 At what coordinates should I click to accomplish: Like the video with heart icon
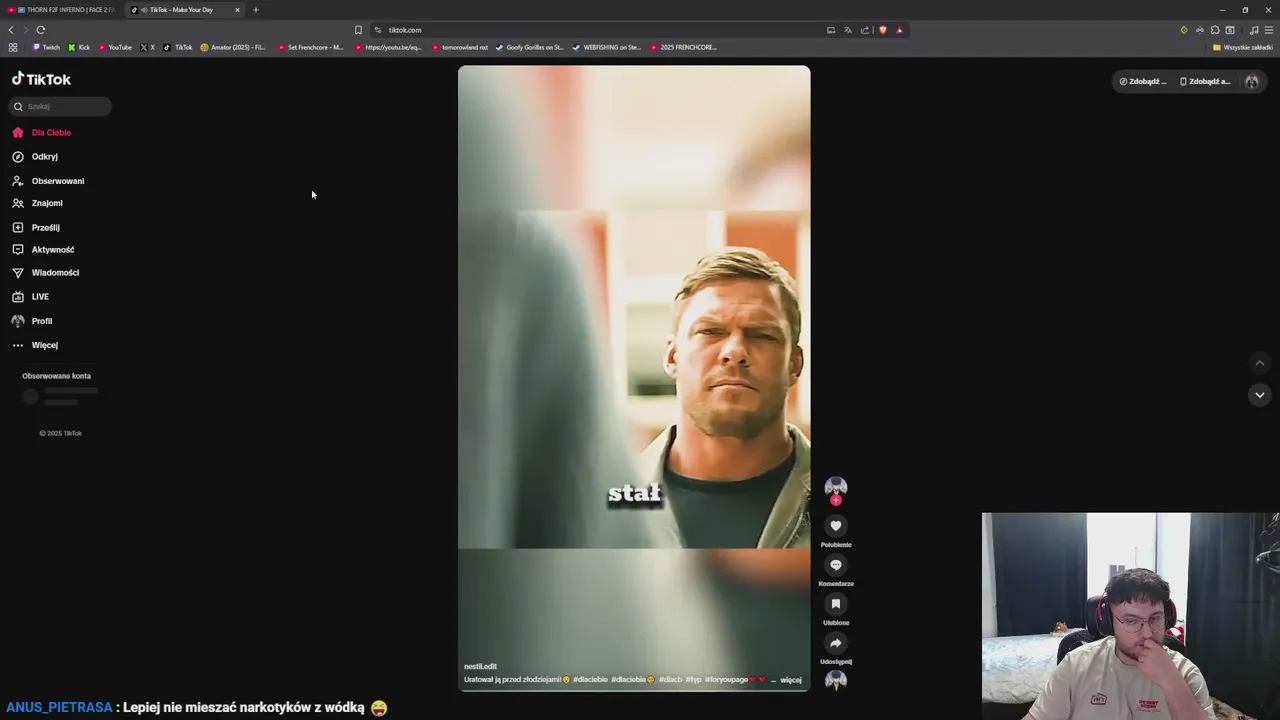click(x=836, y=525)
